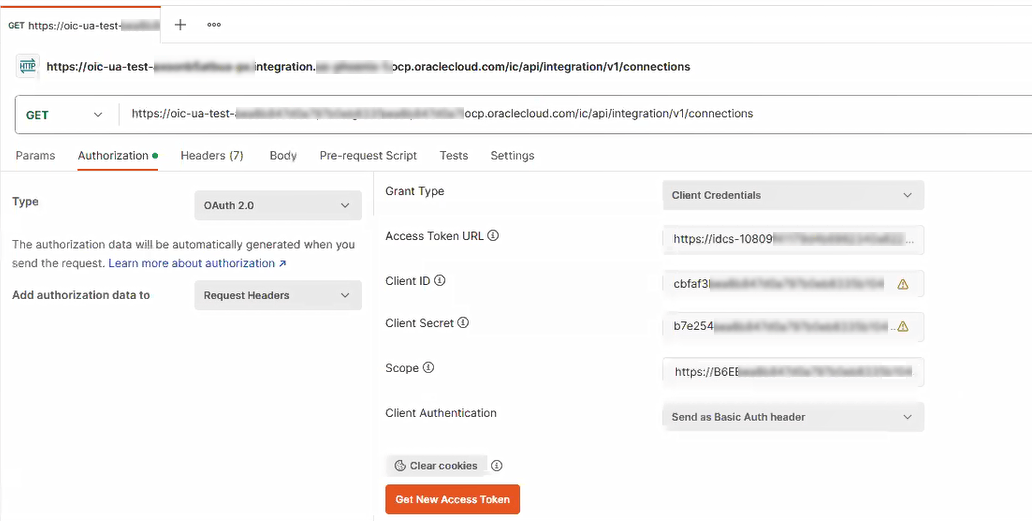Show info icon next to Client Secret
Image resolution: width=1032 pixels, height=521 pixels.
pyautogui.click(x=463, y=323)
